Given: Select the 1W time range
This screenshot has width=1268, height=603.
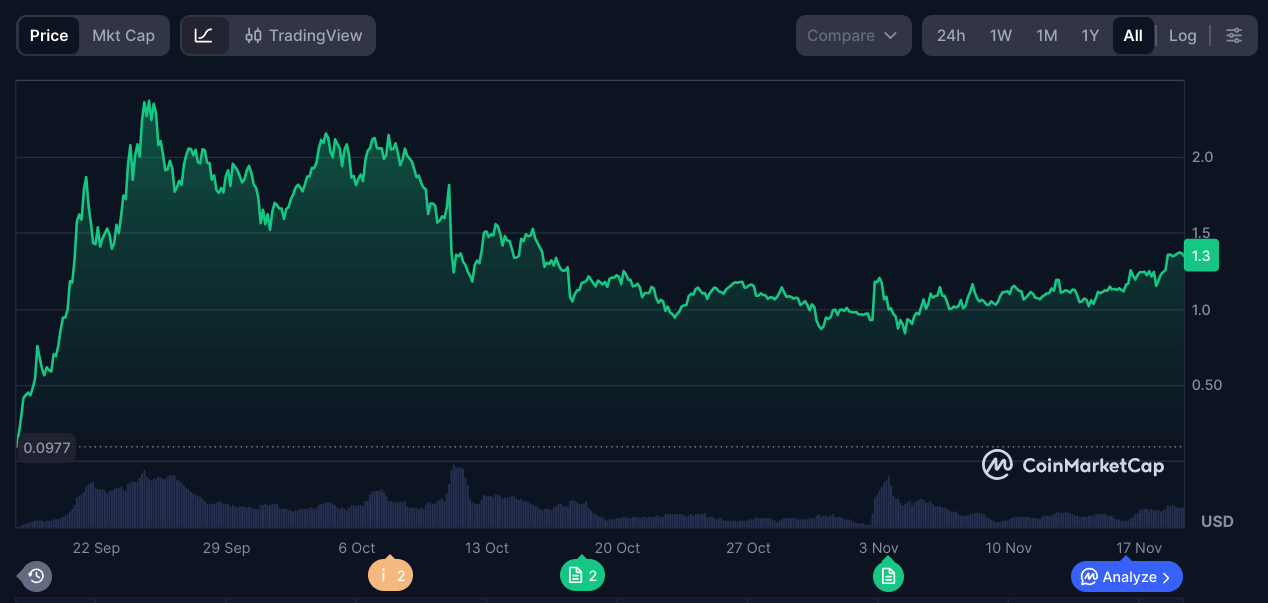Looking at the screenshot, I should click(x=1001, y=36).
